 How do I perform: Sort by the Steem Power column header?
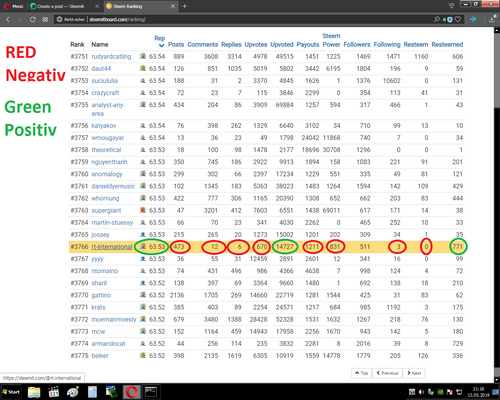[x=331, y=40]
